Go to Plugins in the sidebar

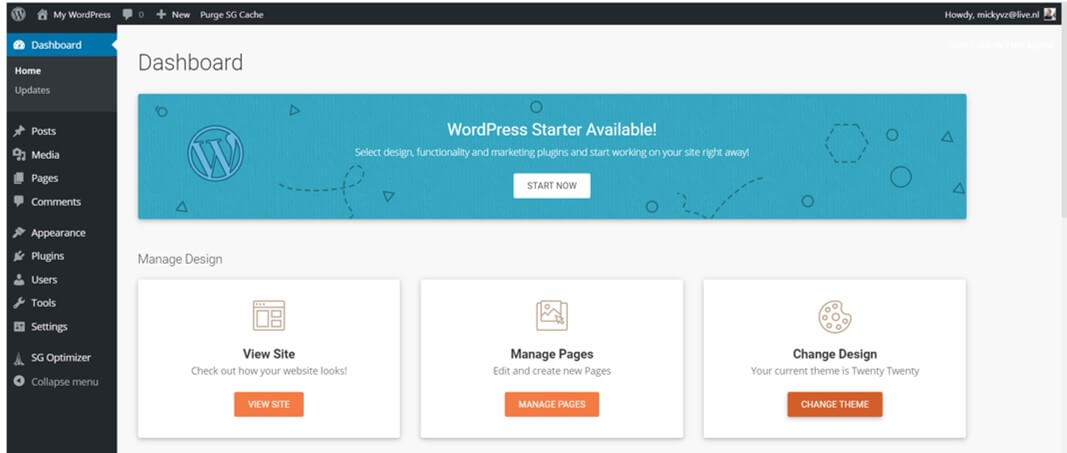tap(47, 256)
